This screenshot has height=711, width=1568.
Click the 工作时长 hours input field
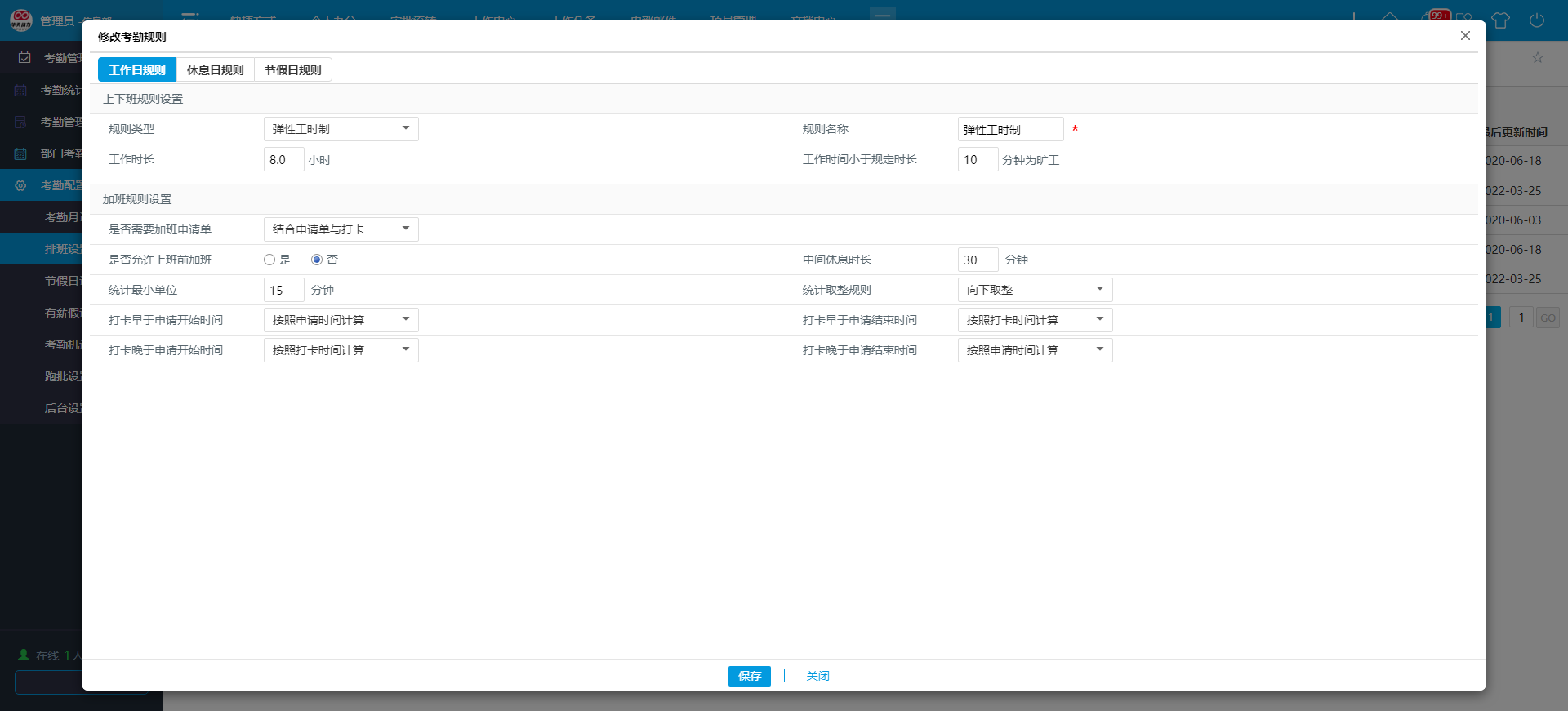283,160
